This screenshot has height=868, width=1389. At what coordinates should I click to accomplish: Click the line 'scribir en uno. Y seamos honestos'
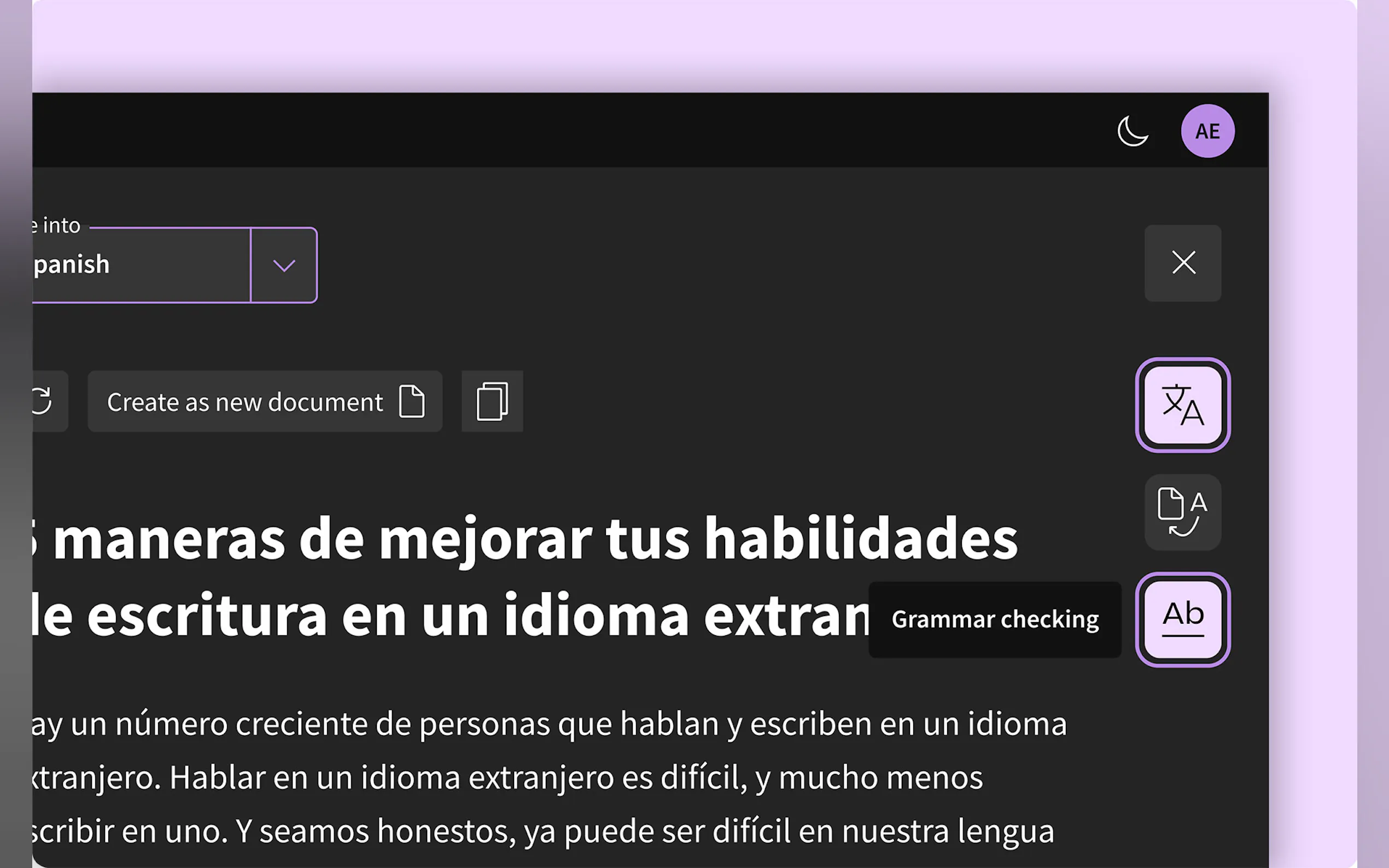(274, 831)
